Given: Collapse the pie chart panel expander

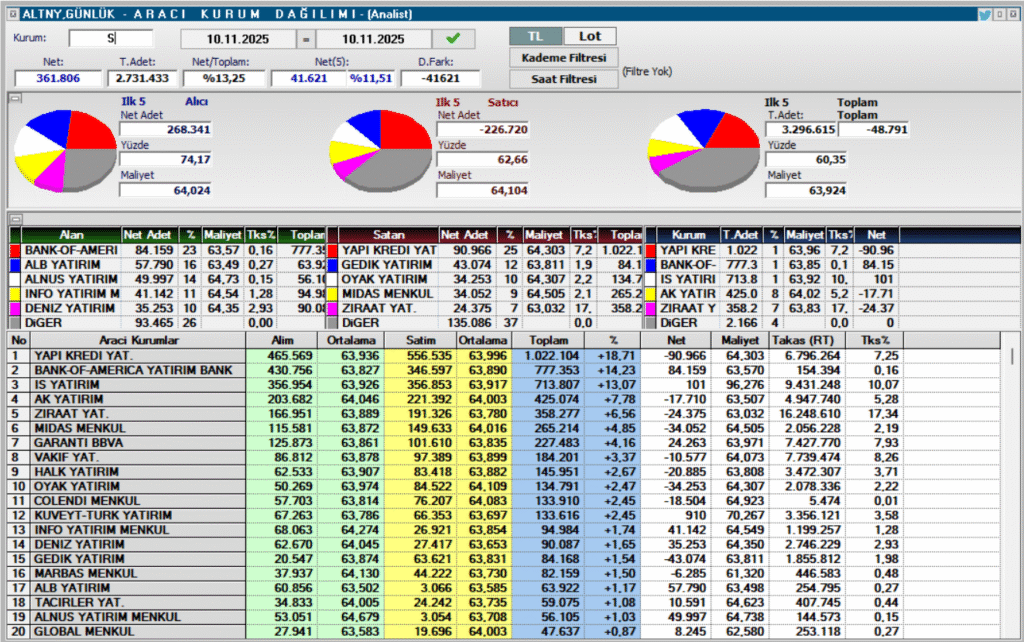Looking at the screenshot, I should pos(16,99).
